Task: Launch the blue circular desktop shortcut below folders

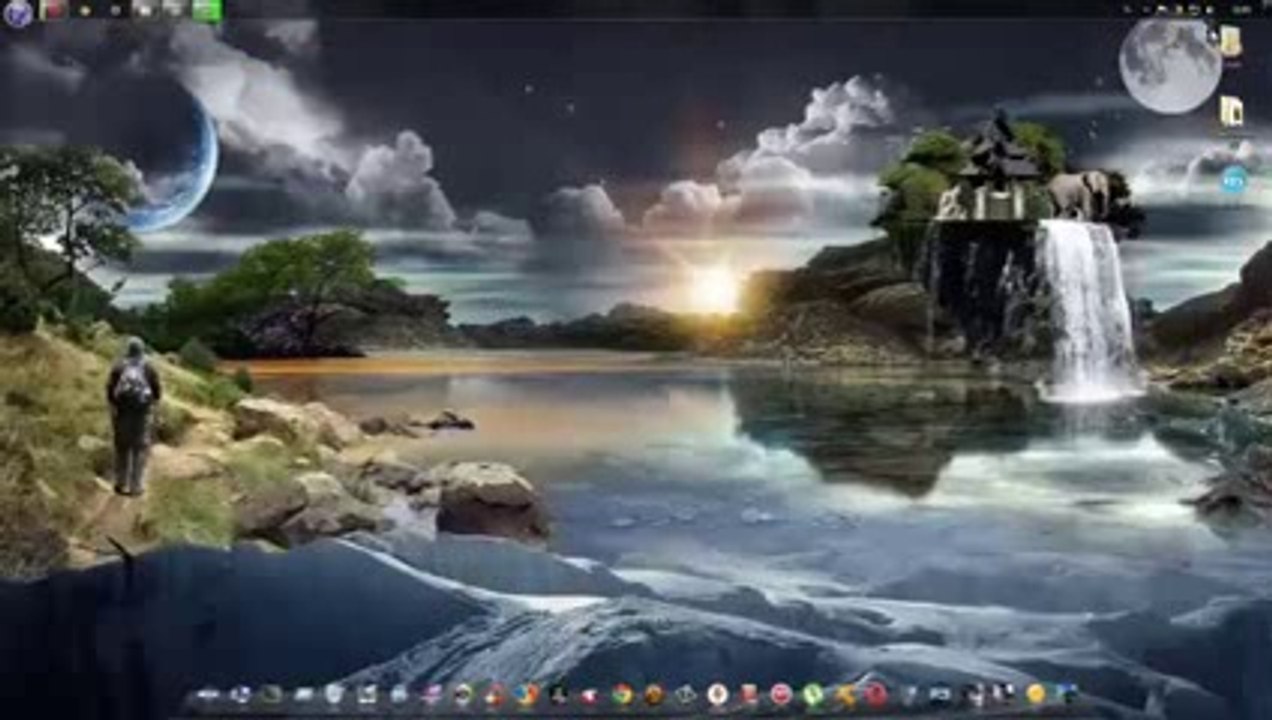Action: (x=1233, y=180)
